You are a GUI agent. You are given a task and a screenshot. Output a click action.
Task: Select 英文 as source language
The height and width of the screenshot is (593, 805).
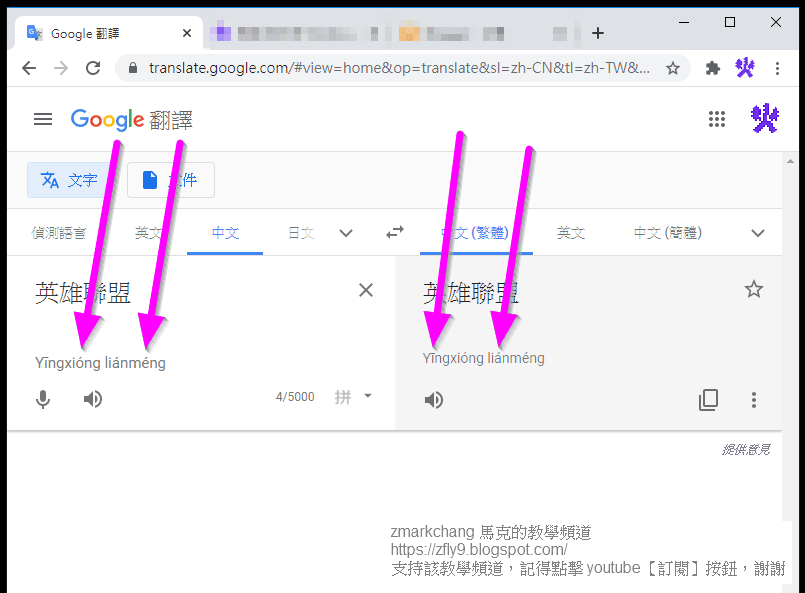point(148,233)
